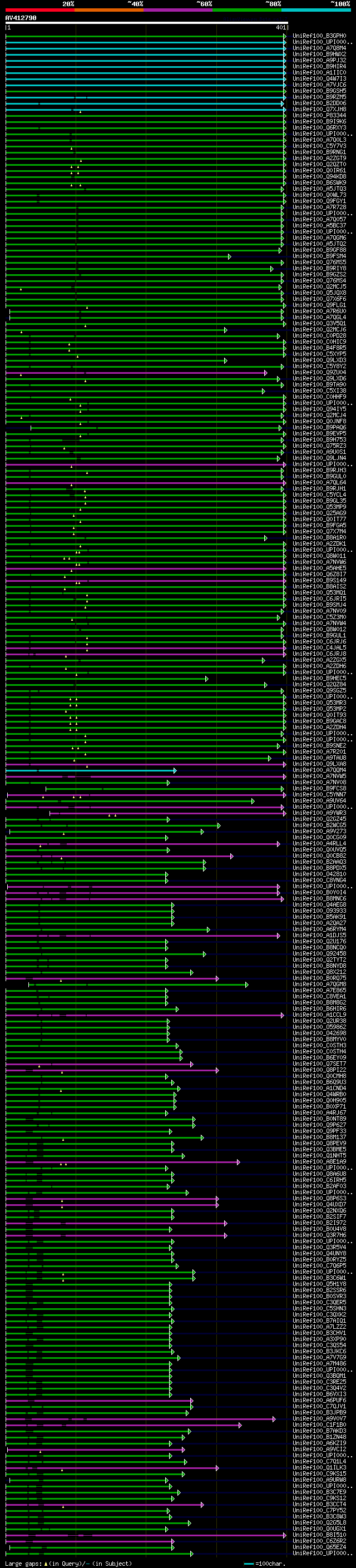The height and width of the screenshot is (1568, 356).
Task: Open hit UniRef100_C7QJV1
Action: coord(319,1407)
